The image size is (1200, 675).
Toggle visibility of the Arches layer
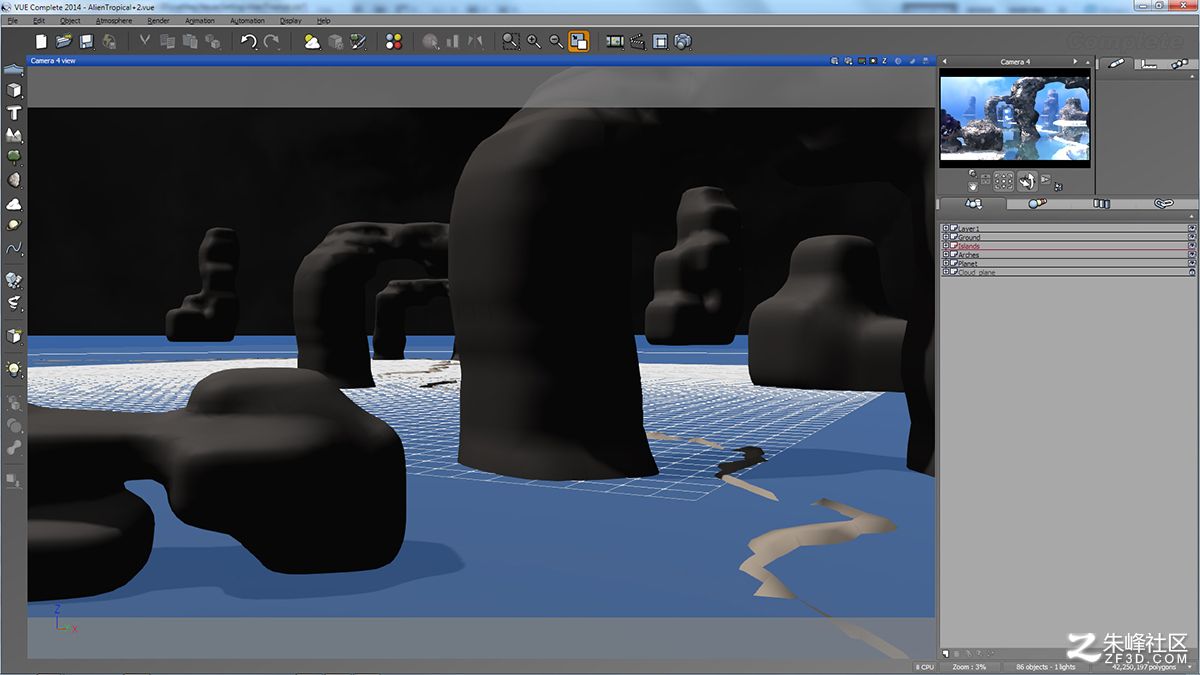[1192, 255]
